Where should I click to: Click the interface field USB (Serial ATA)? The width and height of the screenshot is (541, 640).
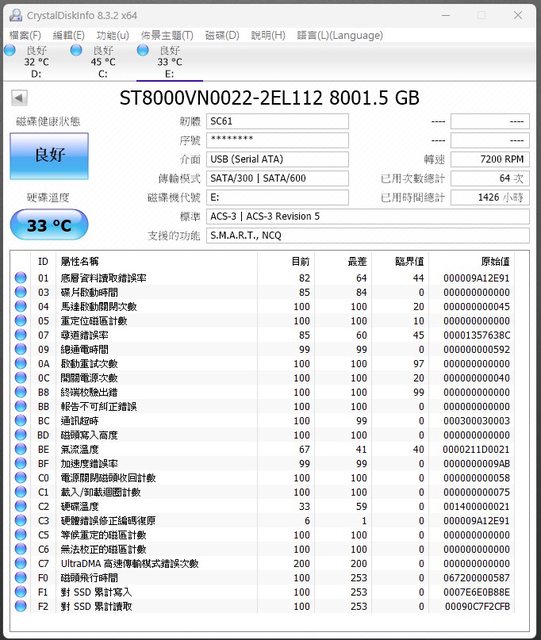(277, 159)
